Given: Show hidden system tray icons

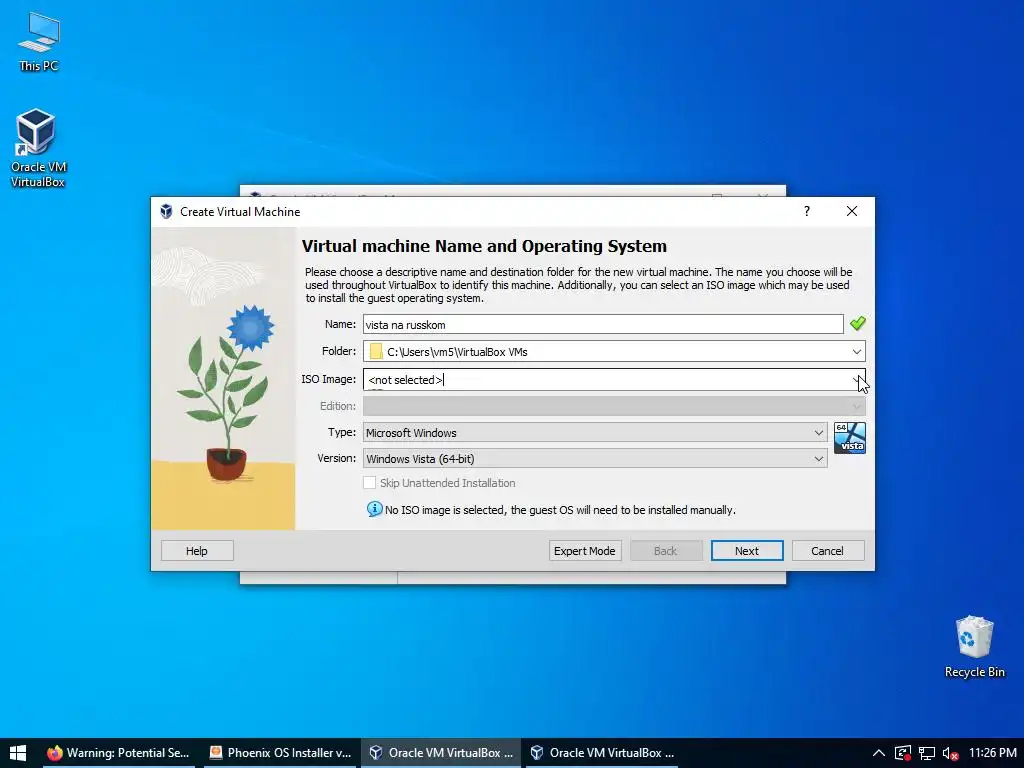Looking at the screenshot, I should click(879, 753).
